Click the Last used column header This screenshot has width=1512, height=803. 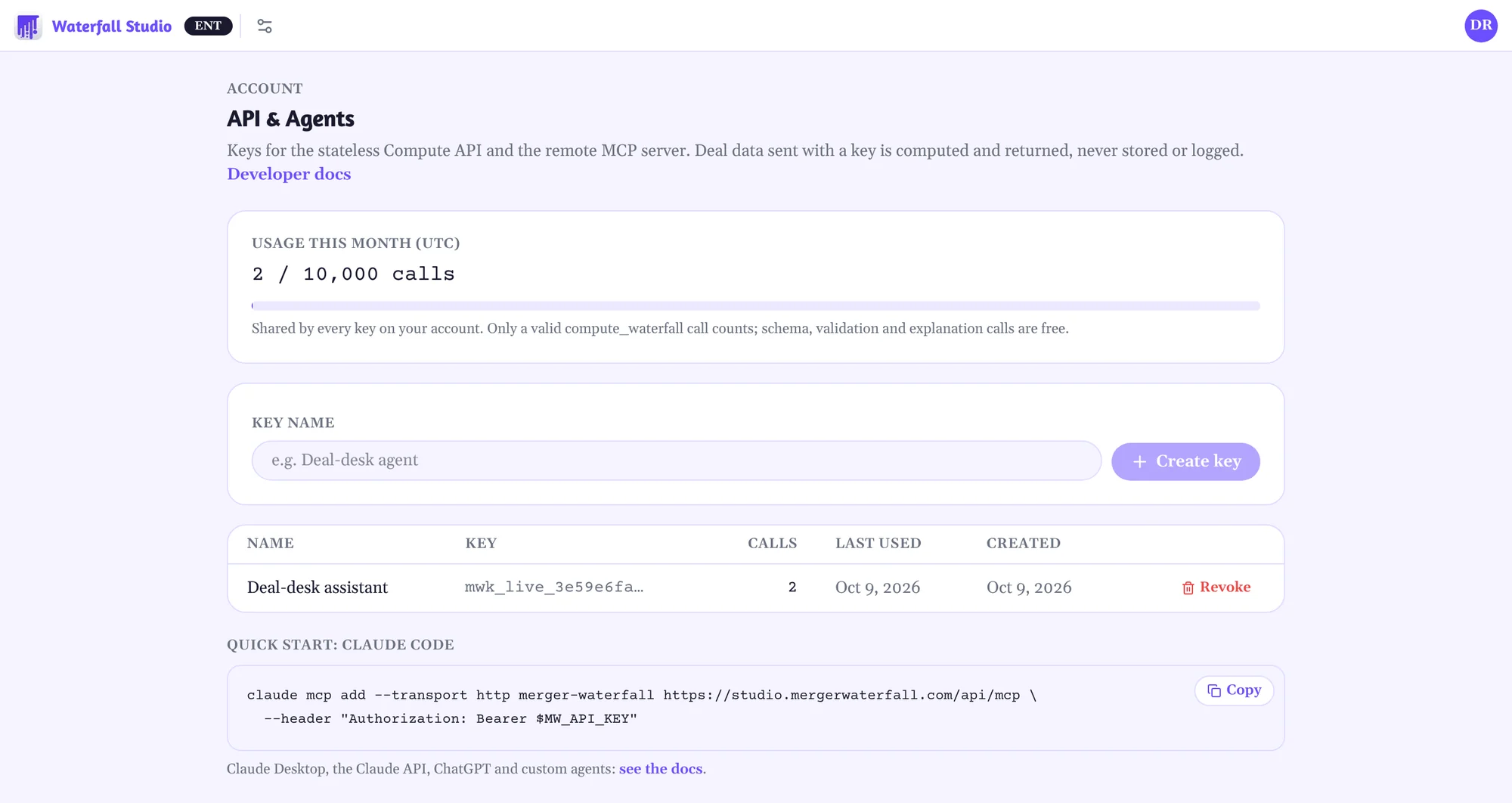click(x=878, y=544)
